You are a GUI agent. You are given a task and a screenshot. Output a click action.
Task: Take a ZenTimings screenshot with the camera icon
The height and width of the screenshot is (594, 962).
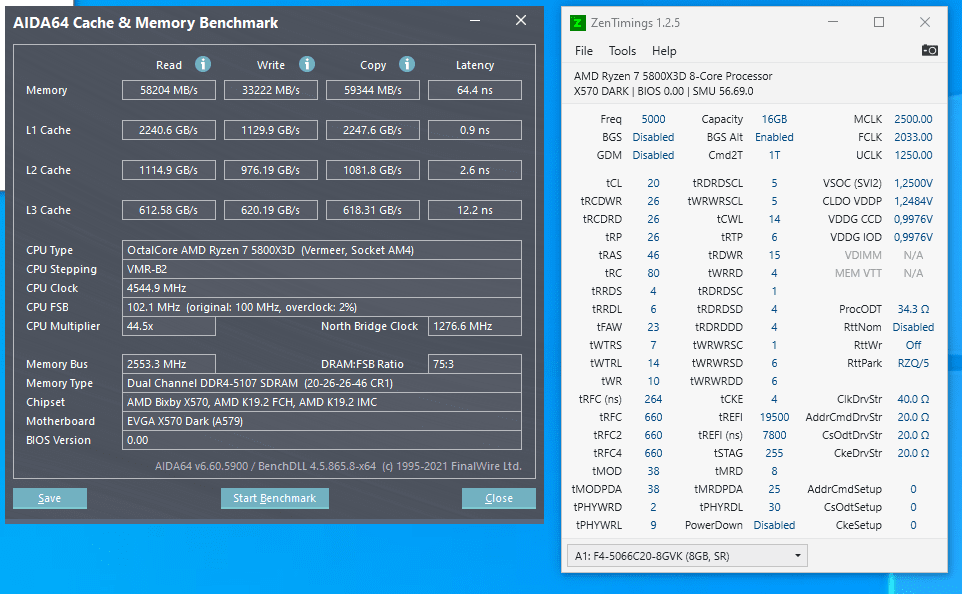point(929,50)
